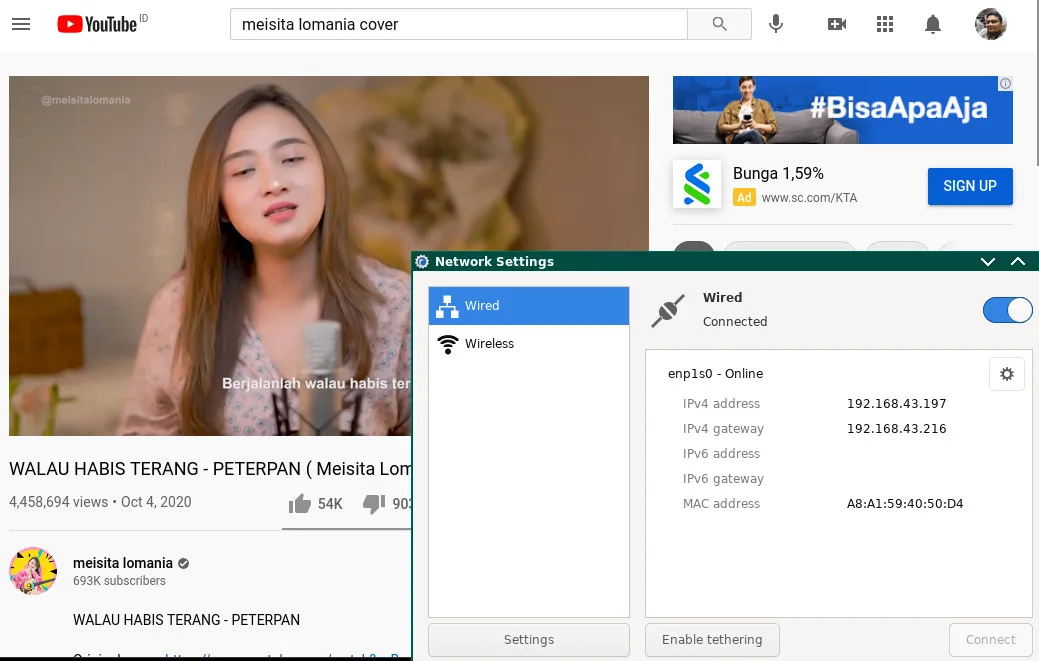Toggle the Wired connection switch off
This screenshot has height=661, width=1039.
[1007, 310]
